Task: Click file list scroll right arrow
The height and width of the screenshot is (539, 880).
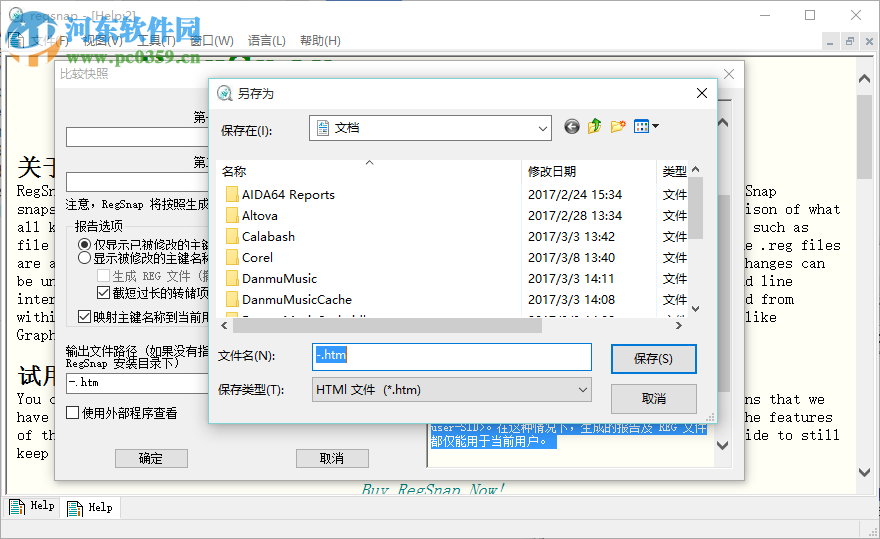Action: pyautogui.click(x=679, y=325)
